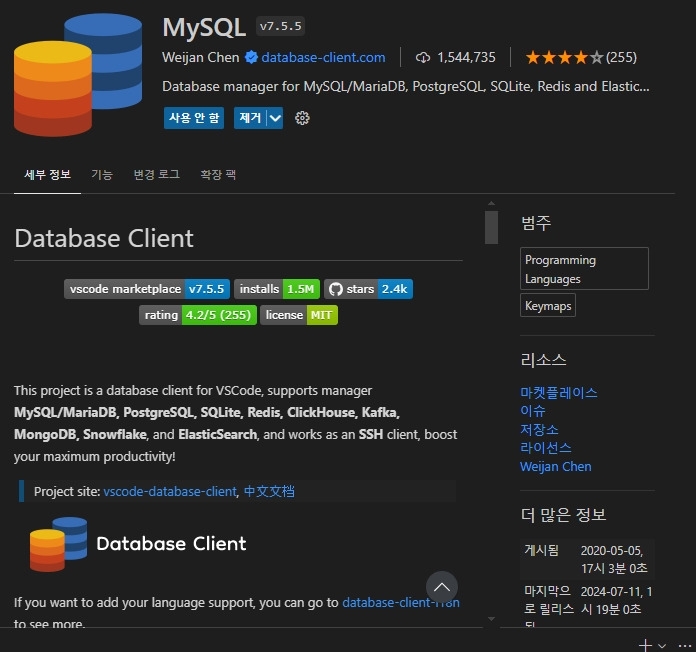The width and height of the screenshot is (696, 652).
Task: Open the vscode-database-client project site link
Action: (170, 491)
